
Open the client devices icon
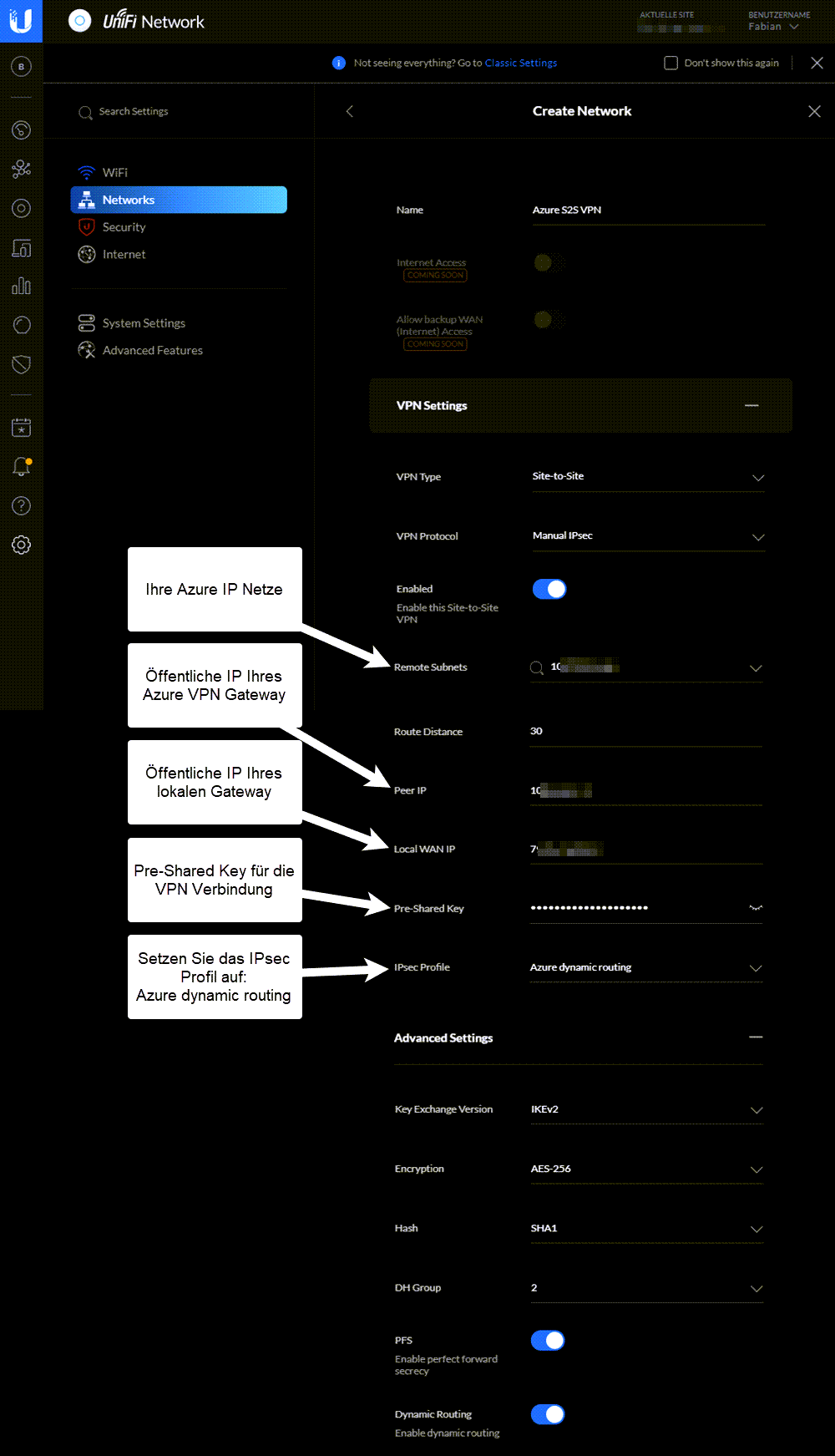(22, 248)
